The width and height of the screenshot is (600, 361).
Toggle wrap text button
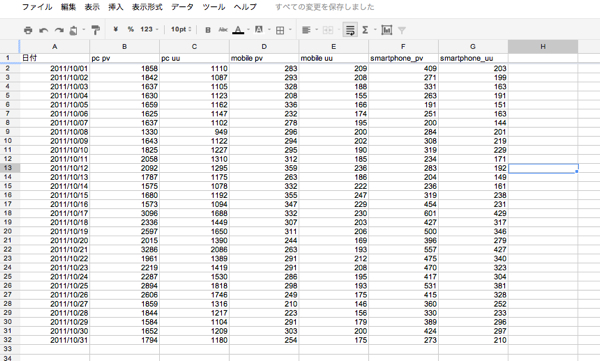coord(350,30)
